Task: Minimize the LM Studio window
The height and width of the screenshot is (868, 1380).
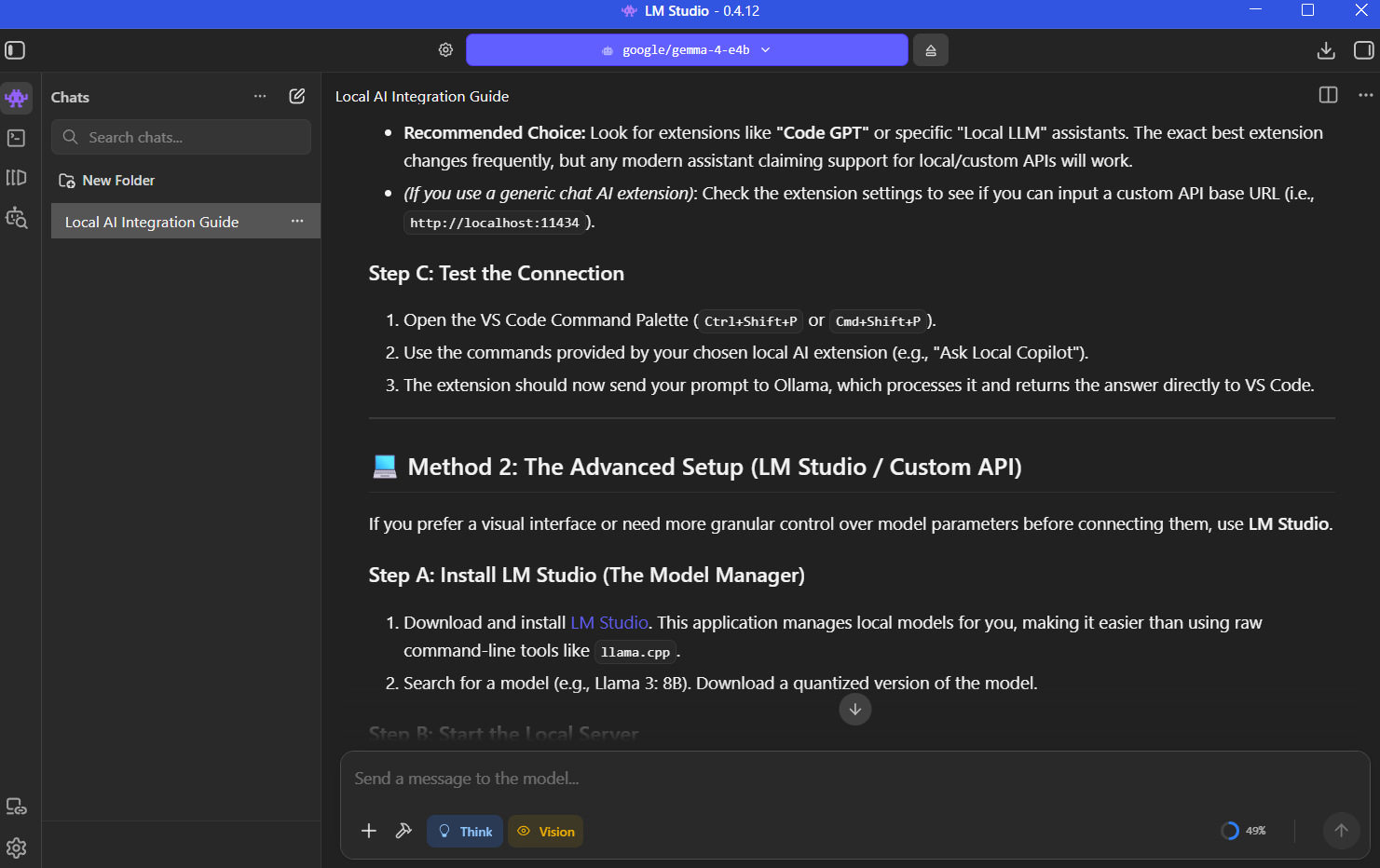Action: pos(1256,10)
